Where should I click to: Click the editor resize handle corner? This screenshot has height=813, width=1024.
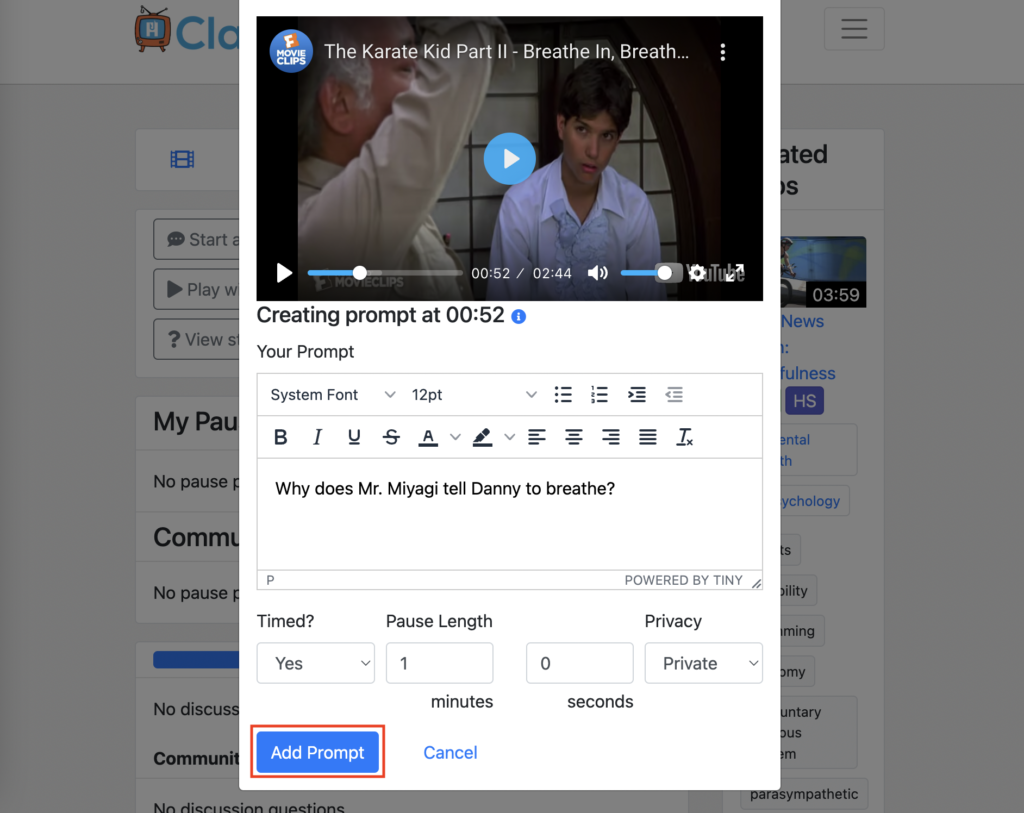point(756,582)
